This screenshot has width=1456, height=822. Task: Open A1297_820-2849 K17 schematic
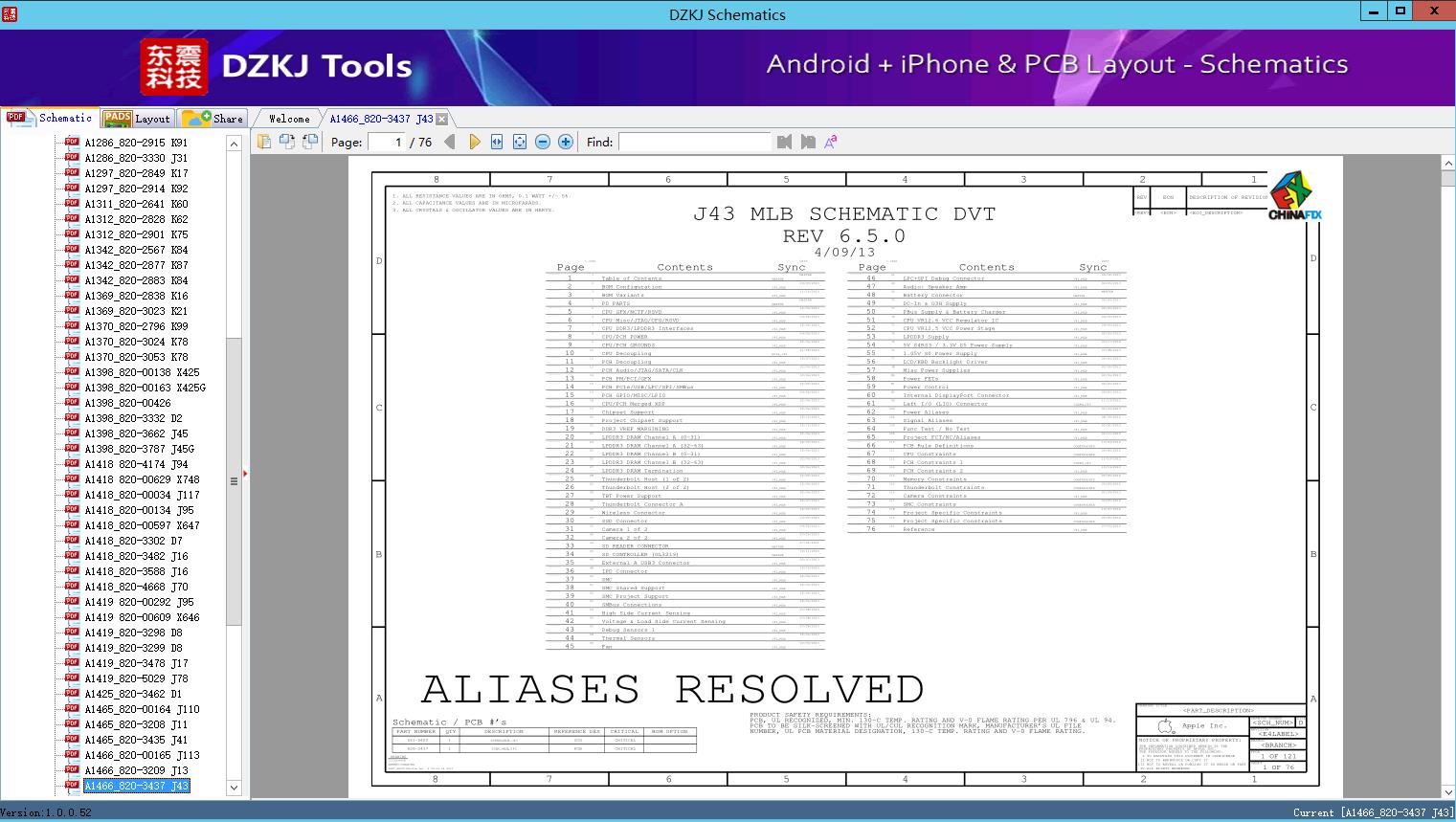(136, 173)
